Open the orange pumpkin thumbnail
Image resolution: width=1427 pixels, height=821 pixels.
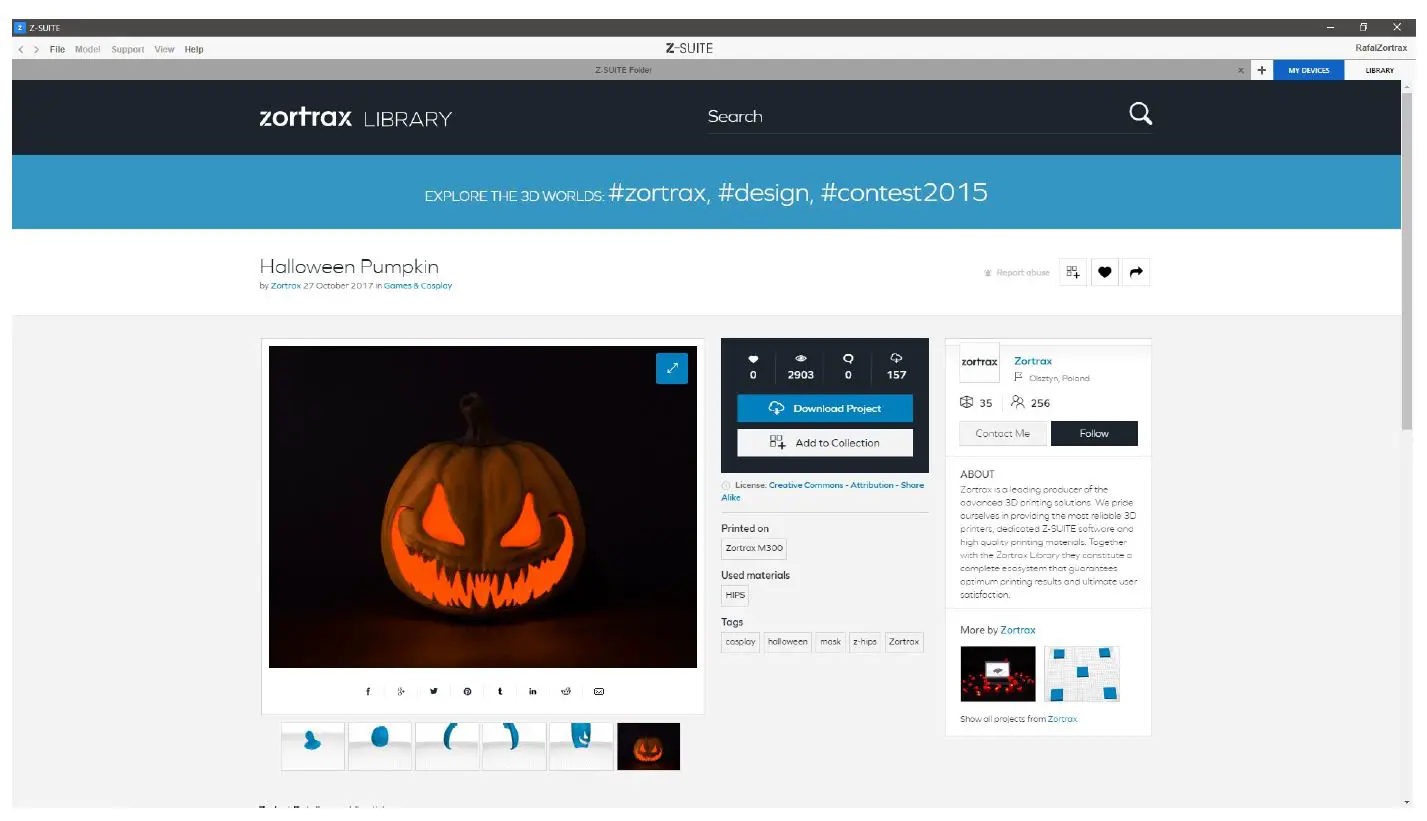(x=648, y=746)
